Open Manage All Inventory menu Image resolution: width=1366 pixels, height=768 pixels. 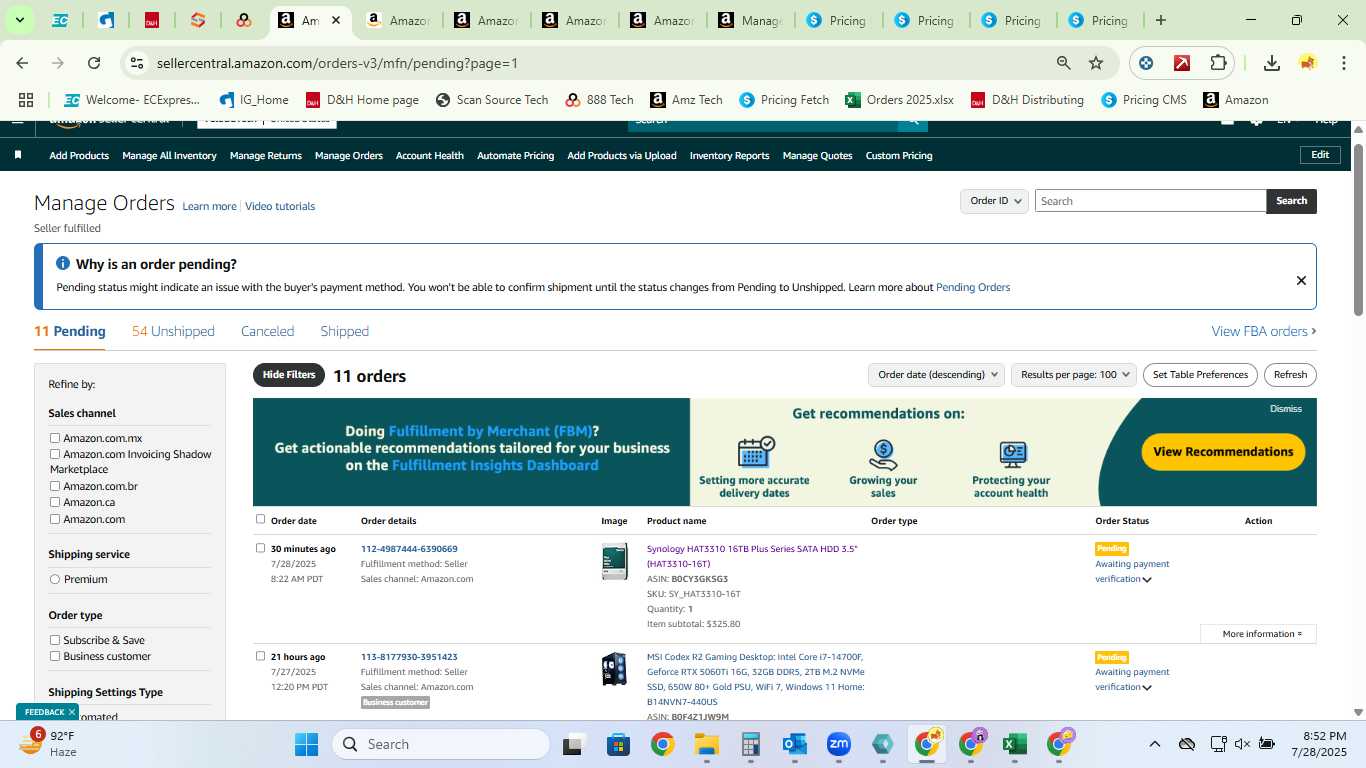(169, 155)
